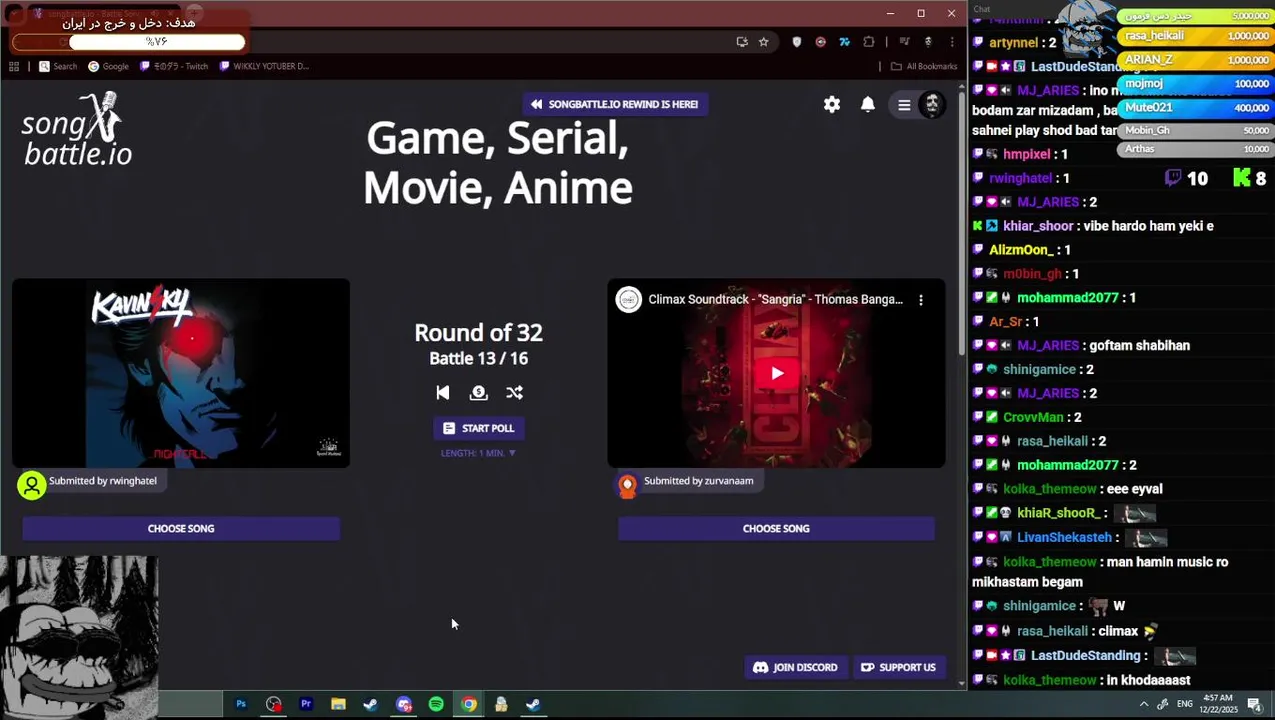Open the notifications bell

[868, 104]
